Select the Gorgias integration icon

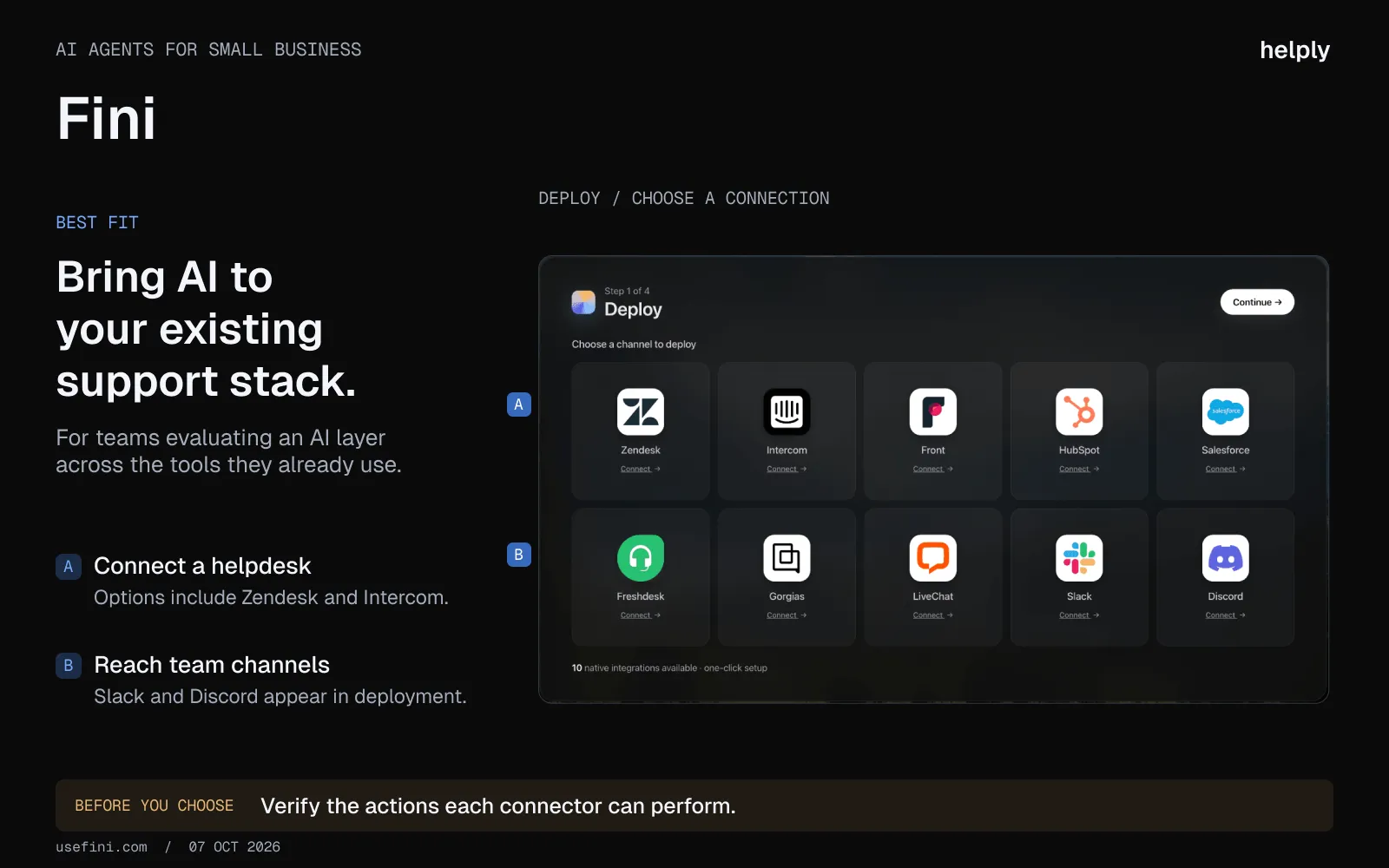click(787, 558)
